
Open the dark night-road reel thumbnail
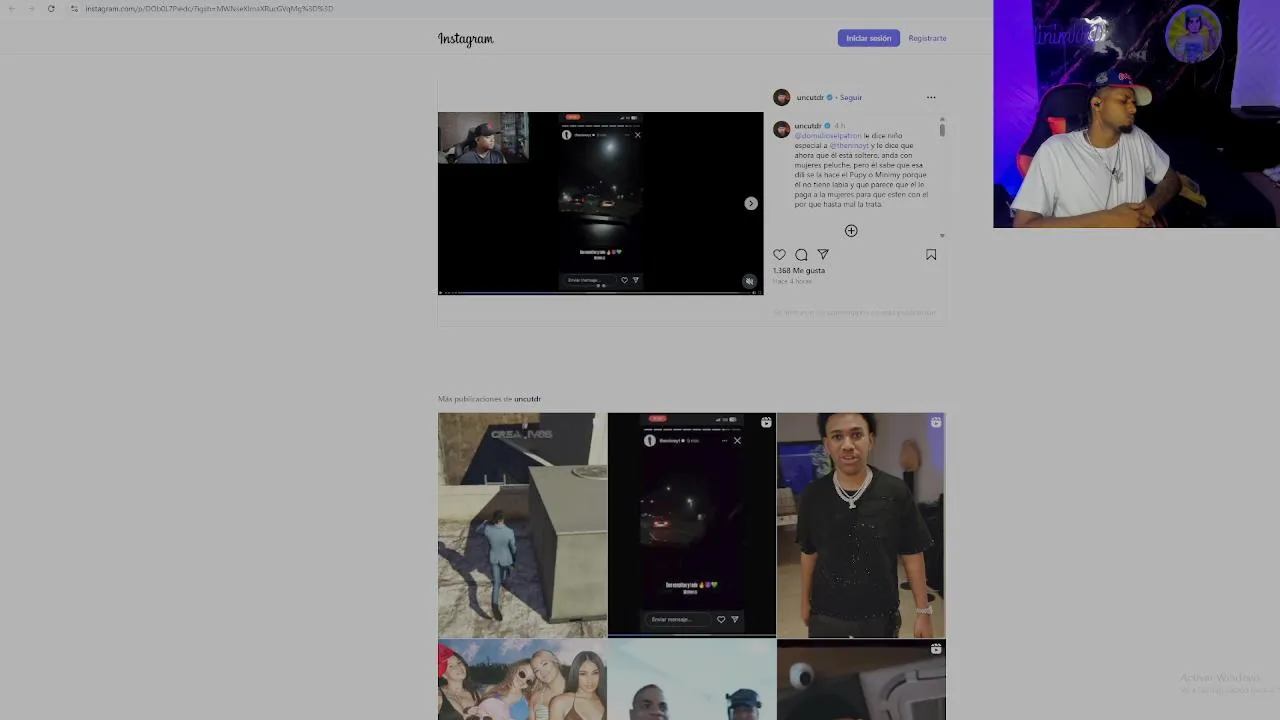tap(691, 525)
